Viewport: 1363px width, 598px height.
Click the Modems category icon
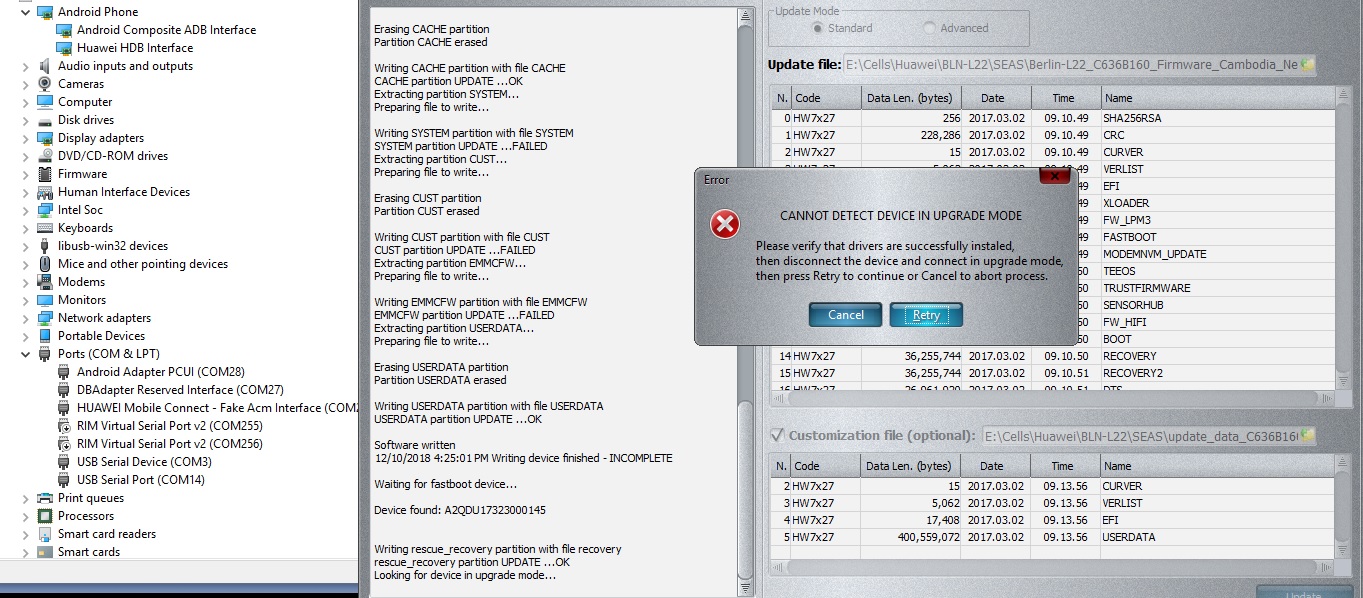[x=45, y=282]
